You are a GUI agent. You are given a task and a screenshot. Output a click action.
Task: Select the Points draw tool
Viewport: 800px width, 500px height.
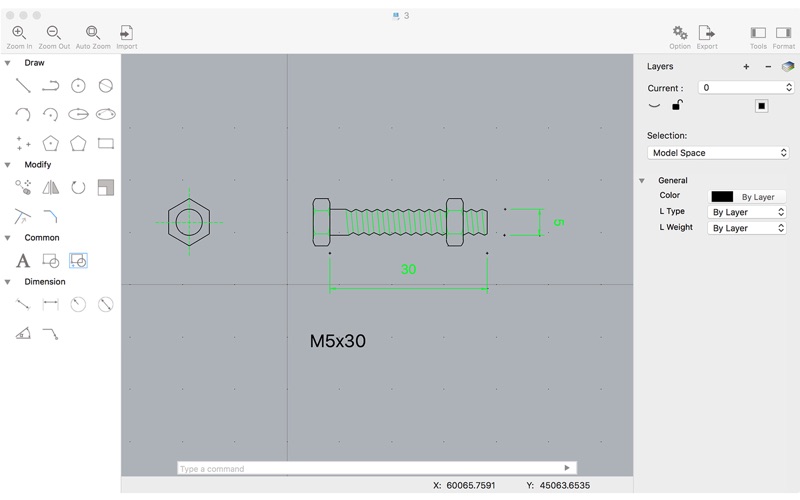[23, 143]
